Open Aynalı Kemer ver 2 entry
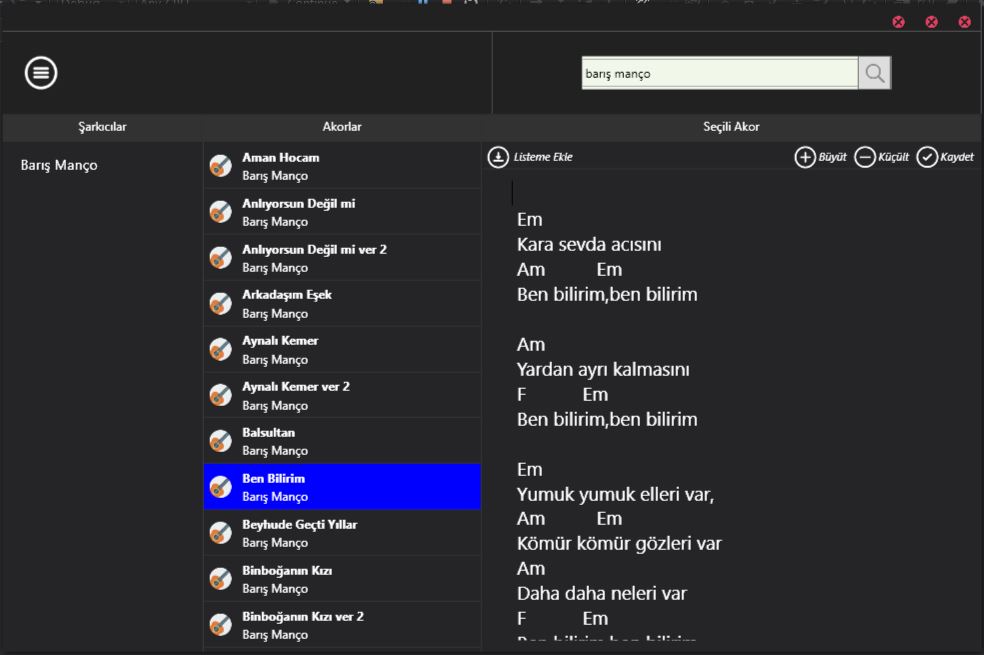Image resolution: width=984 pixels, height=655 pixels. tap(343, 395)
